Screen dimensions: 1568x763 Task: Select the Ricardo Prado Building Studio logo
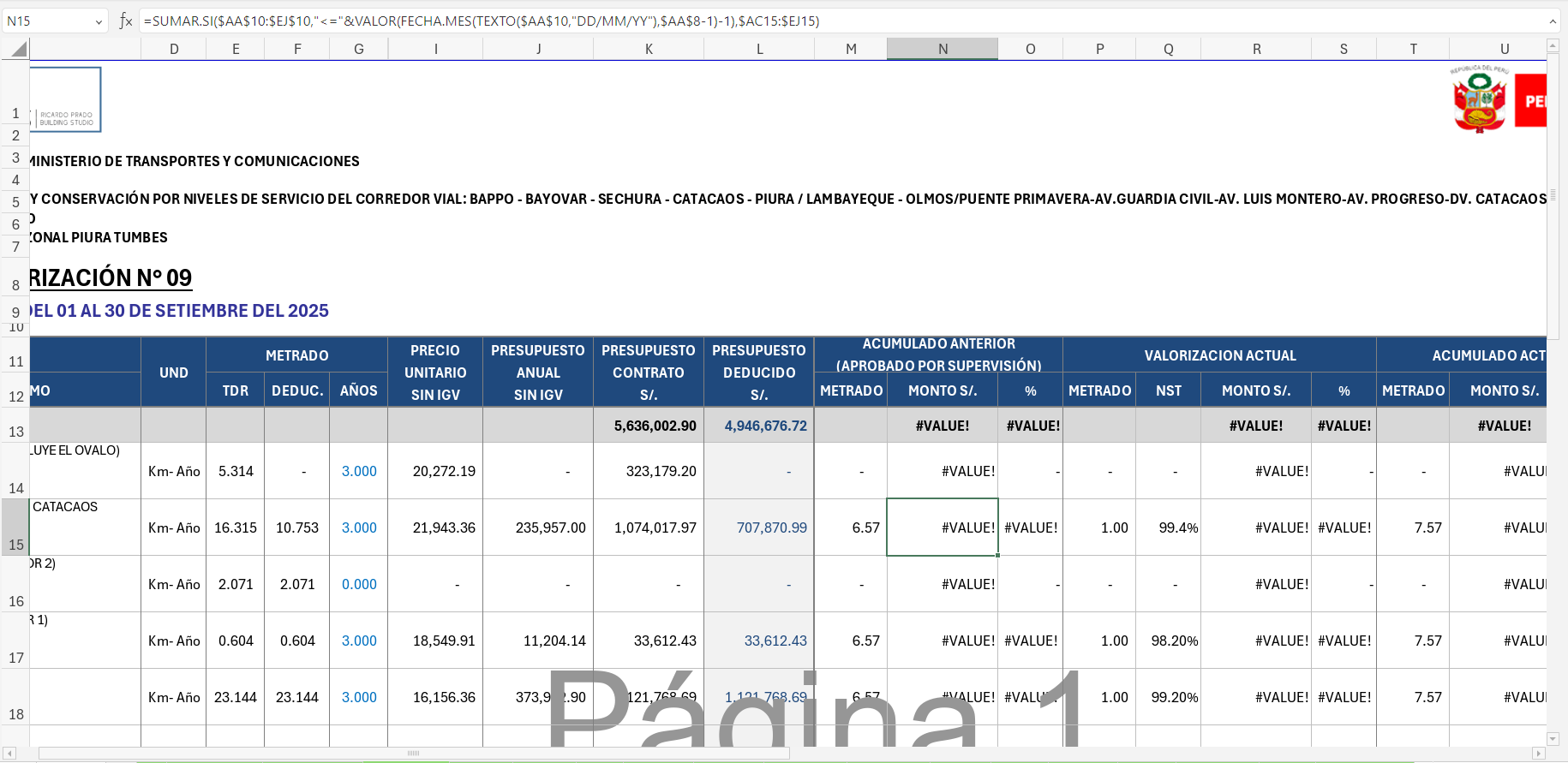pos(66,99)
